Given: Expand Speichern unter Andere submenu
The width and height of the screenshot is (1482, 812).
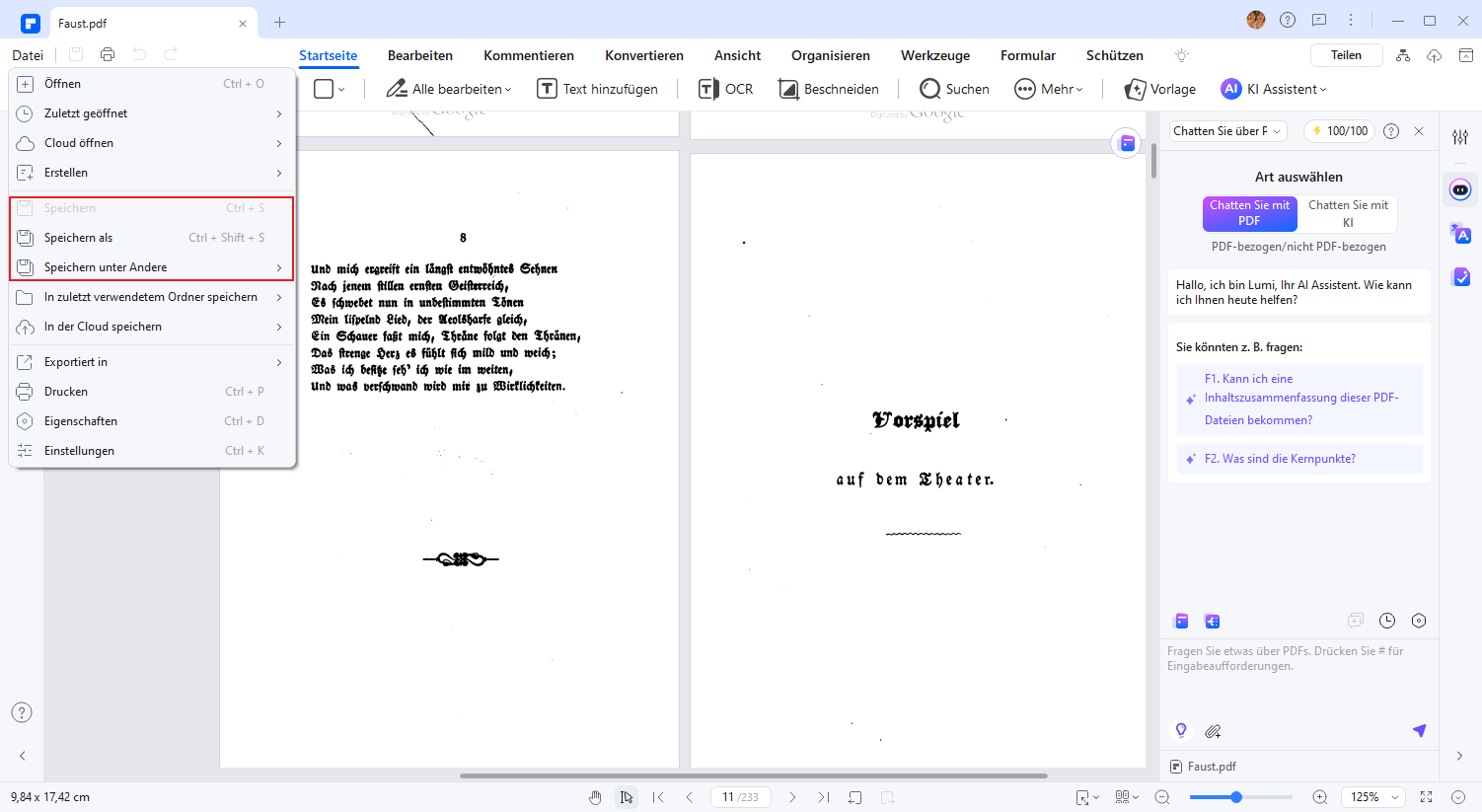Looking at the screenshot, I should click(x=152, y=267).
